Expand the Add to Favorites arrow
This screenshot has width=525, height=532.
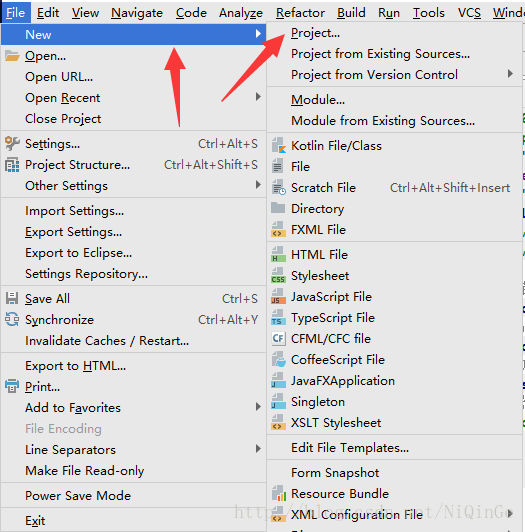tap(258, 407)
